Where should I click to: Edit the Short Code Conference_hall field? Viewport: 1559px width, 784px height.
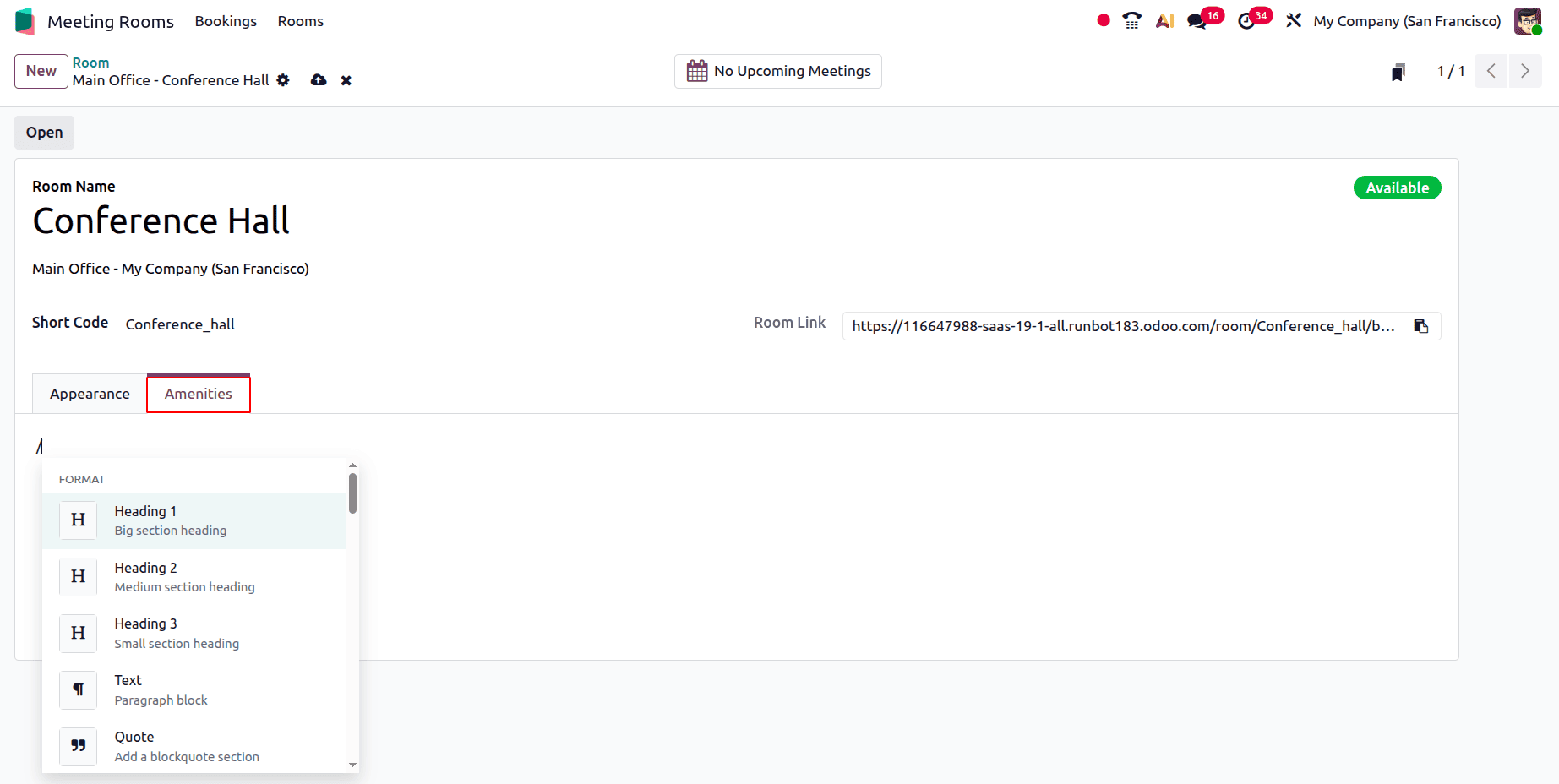[180, 324]
